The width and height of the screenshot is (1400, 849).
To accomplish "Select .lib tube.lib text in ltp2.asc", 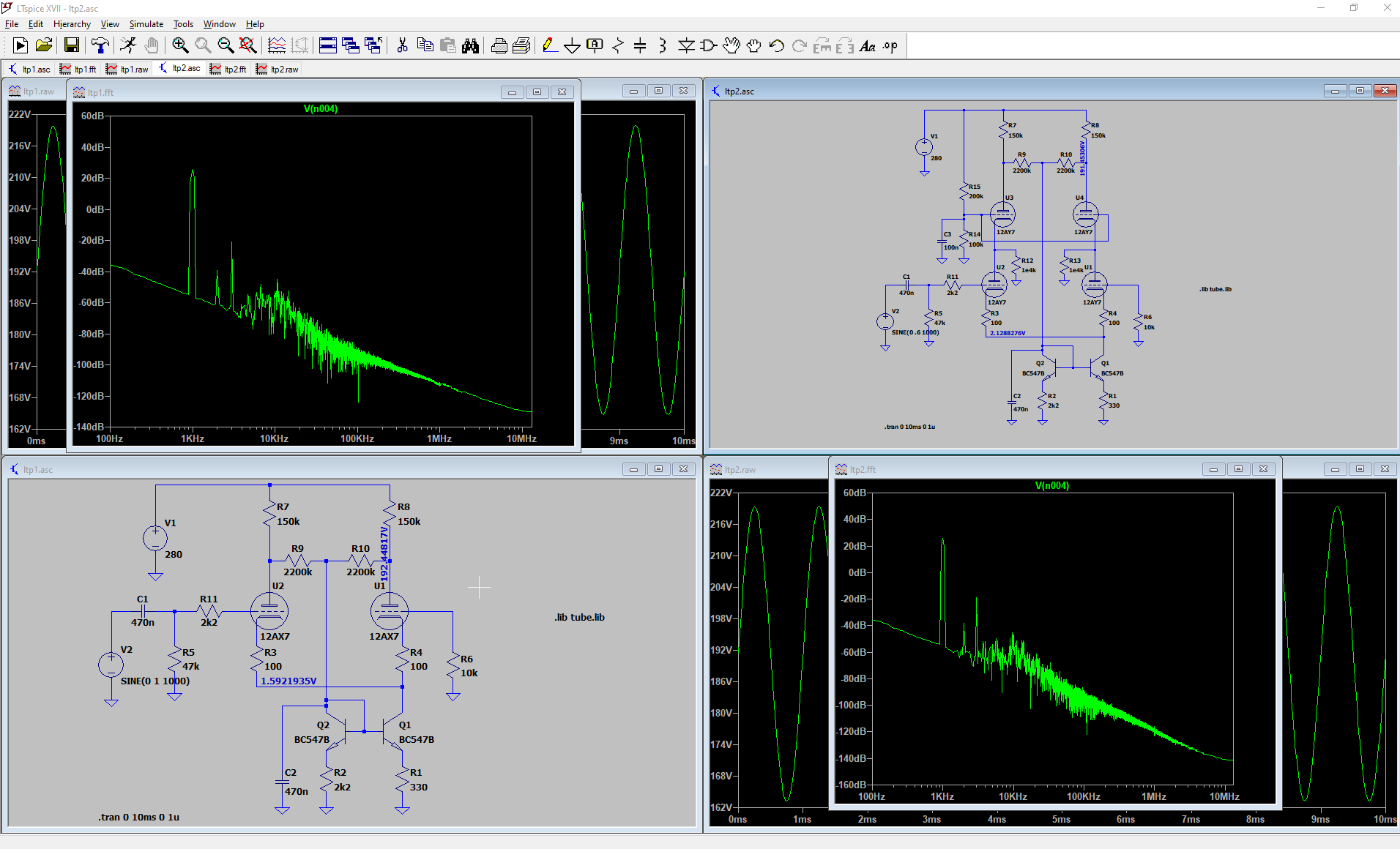I will click(1215, 289).
